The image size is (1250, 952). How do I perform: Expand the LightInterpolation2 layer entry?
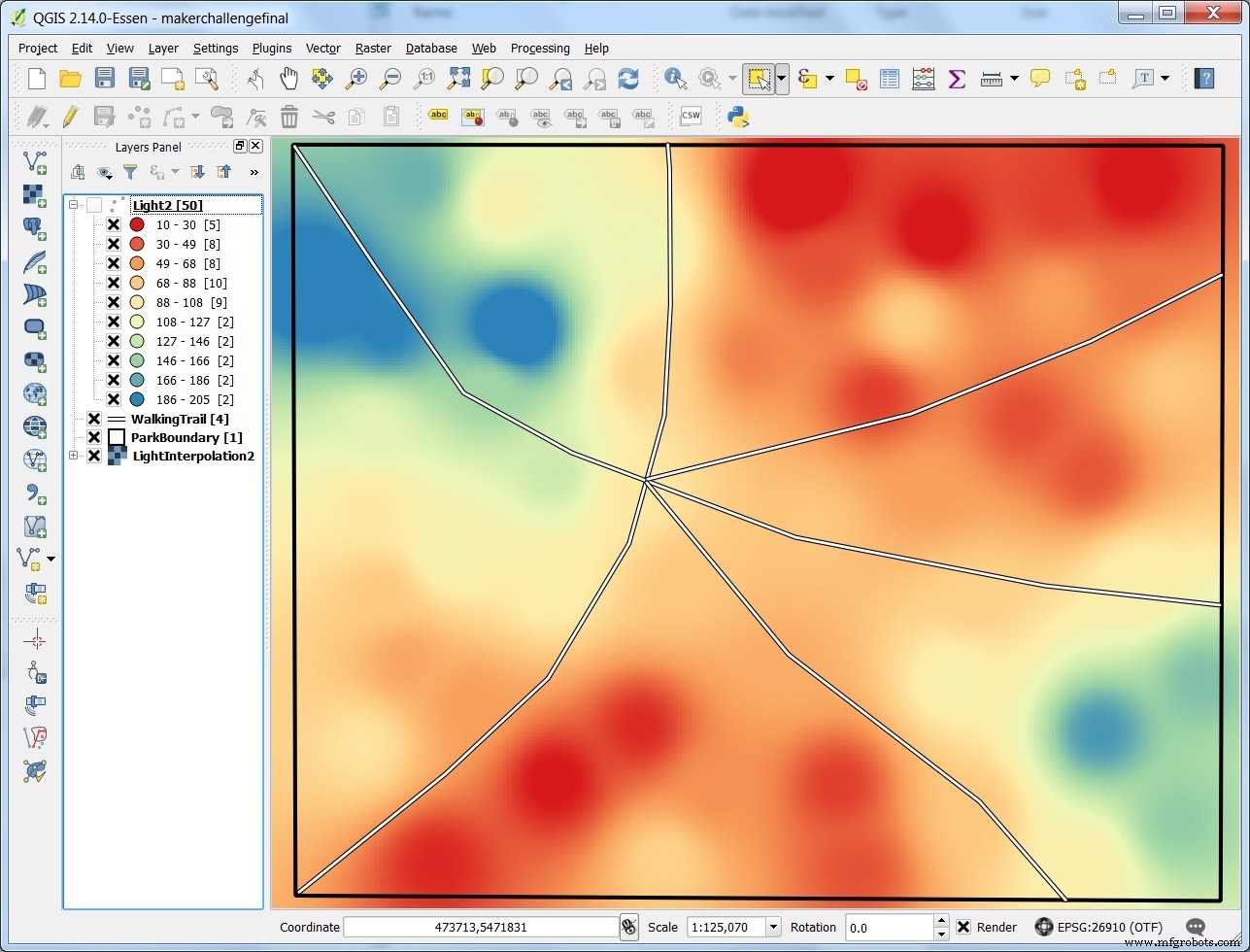tap(74, 456)
